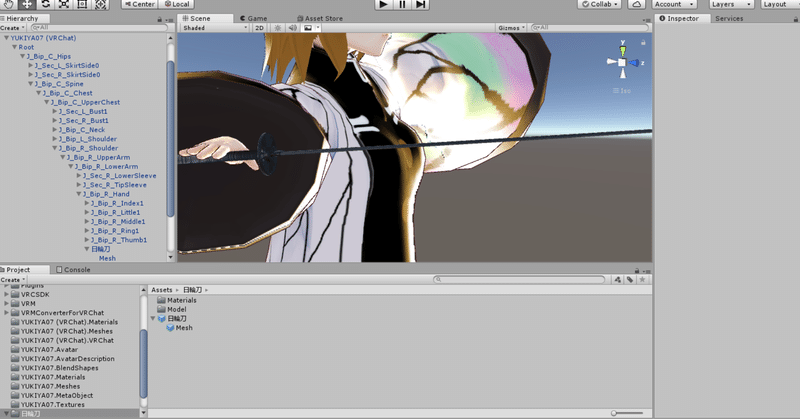Open the Console tab
The height and width of the screenshot is (419, 800).
(73, 269)
